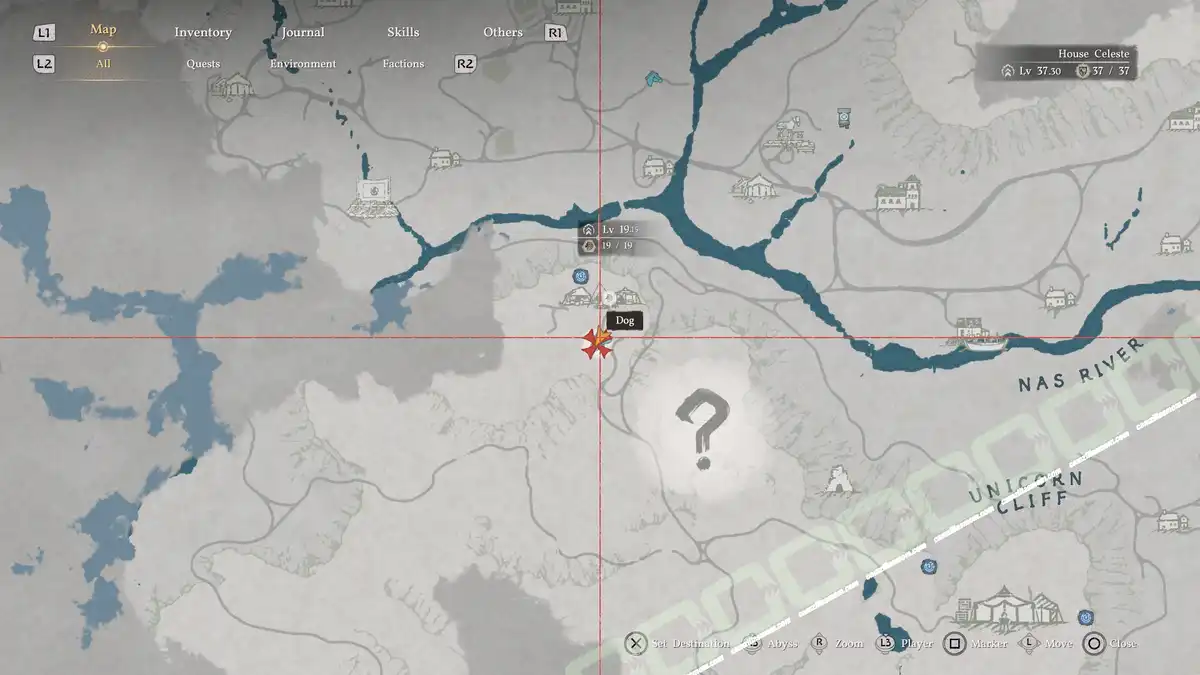
Task: Click the R2 next-filter button
Action: [465, 64]
